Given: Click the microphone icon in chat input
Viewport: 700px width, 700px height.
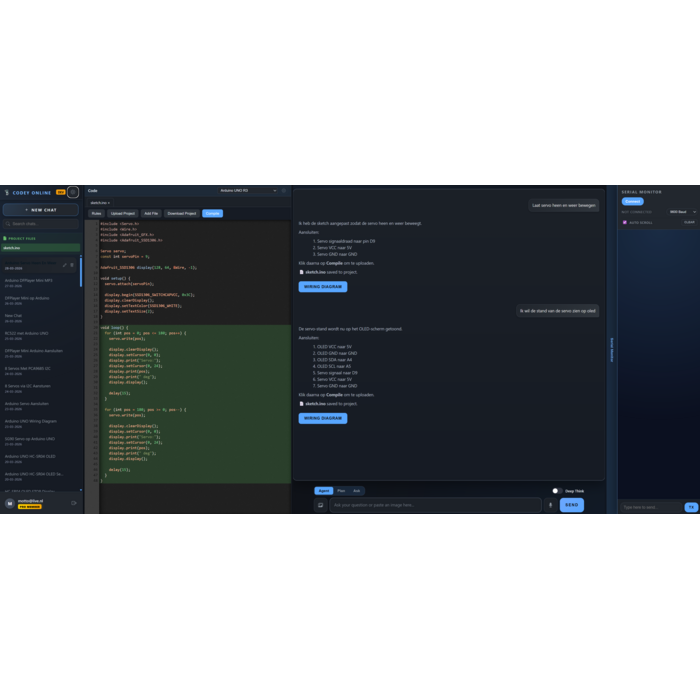Looking at the screenshot, I should 550,505.
